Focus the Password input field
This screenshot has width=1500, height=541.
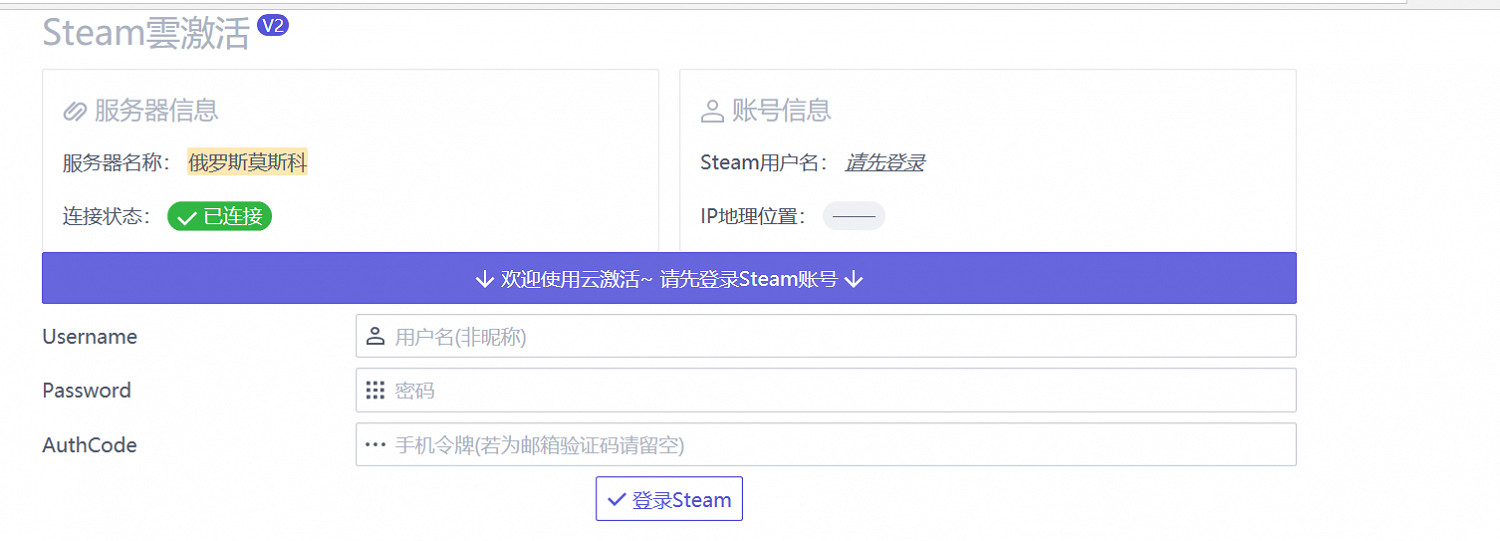(826, 390)
